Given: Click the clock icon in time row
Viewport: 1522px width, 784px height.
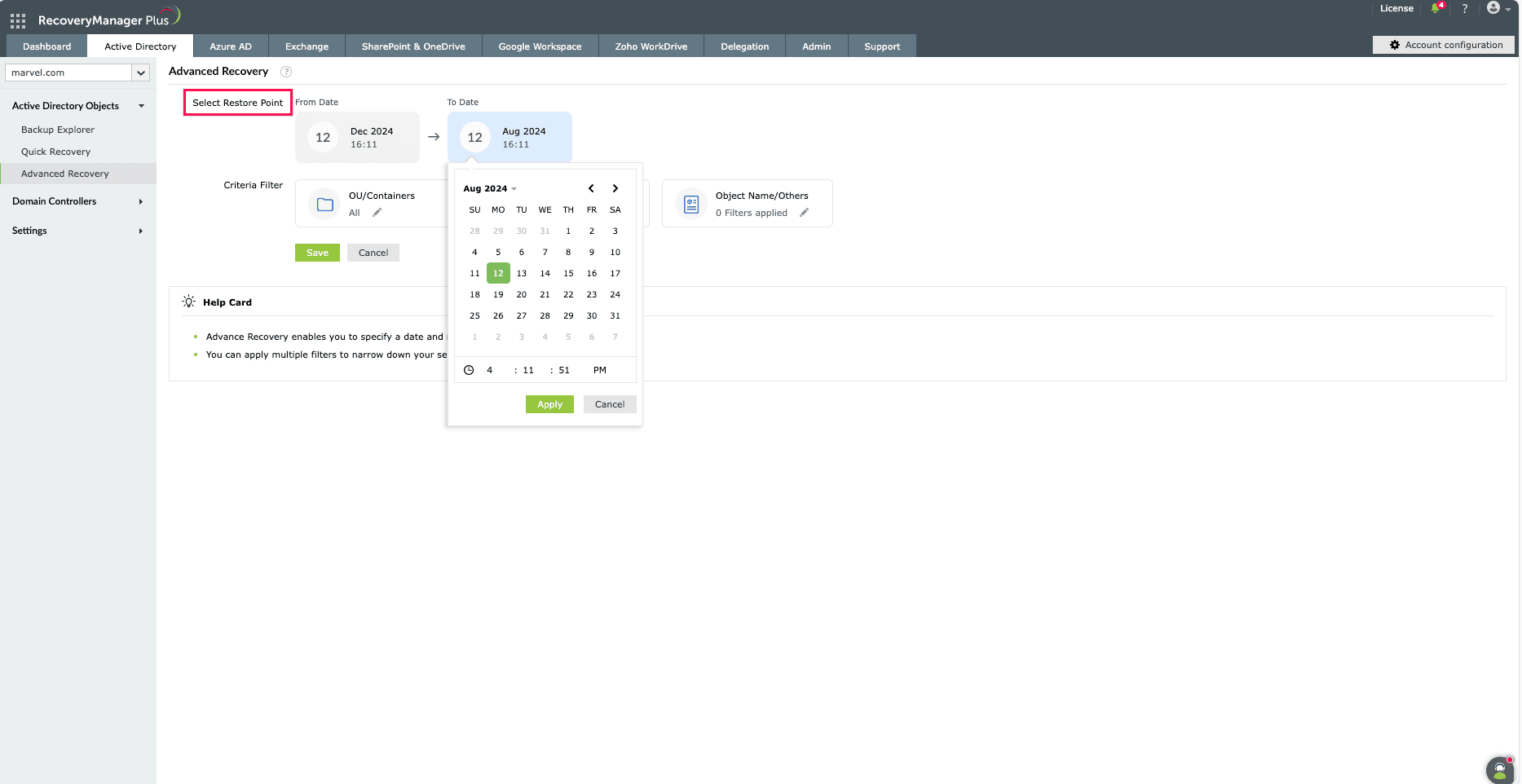Looking at the screenshot, I should [x=469, y=370].
